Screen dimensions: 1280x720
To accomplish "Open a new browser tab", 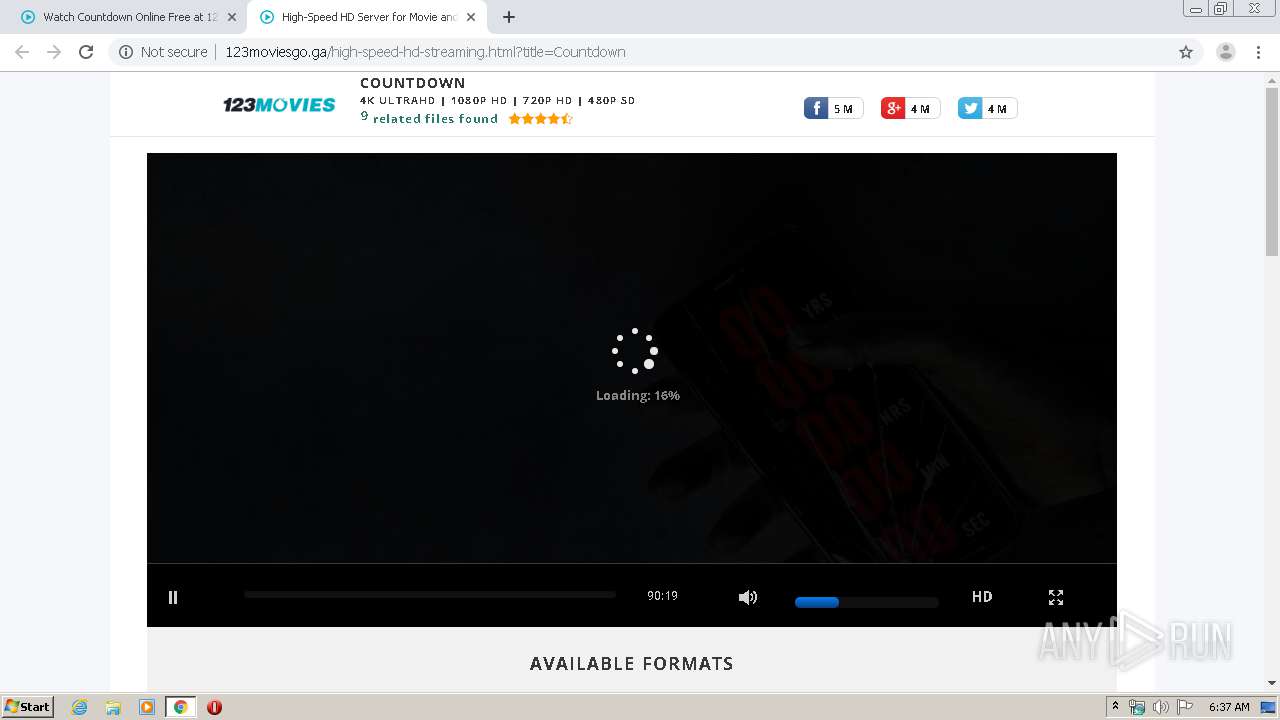I will (x=509, y=17).
